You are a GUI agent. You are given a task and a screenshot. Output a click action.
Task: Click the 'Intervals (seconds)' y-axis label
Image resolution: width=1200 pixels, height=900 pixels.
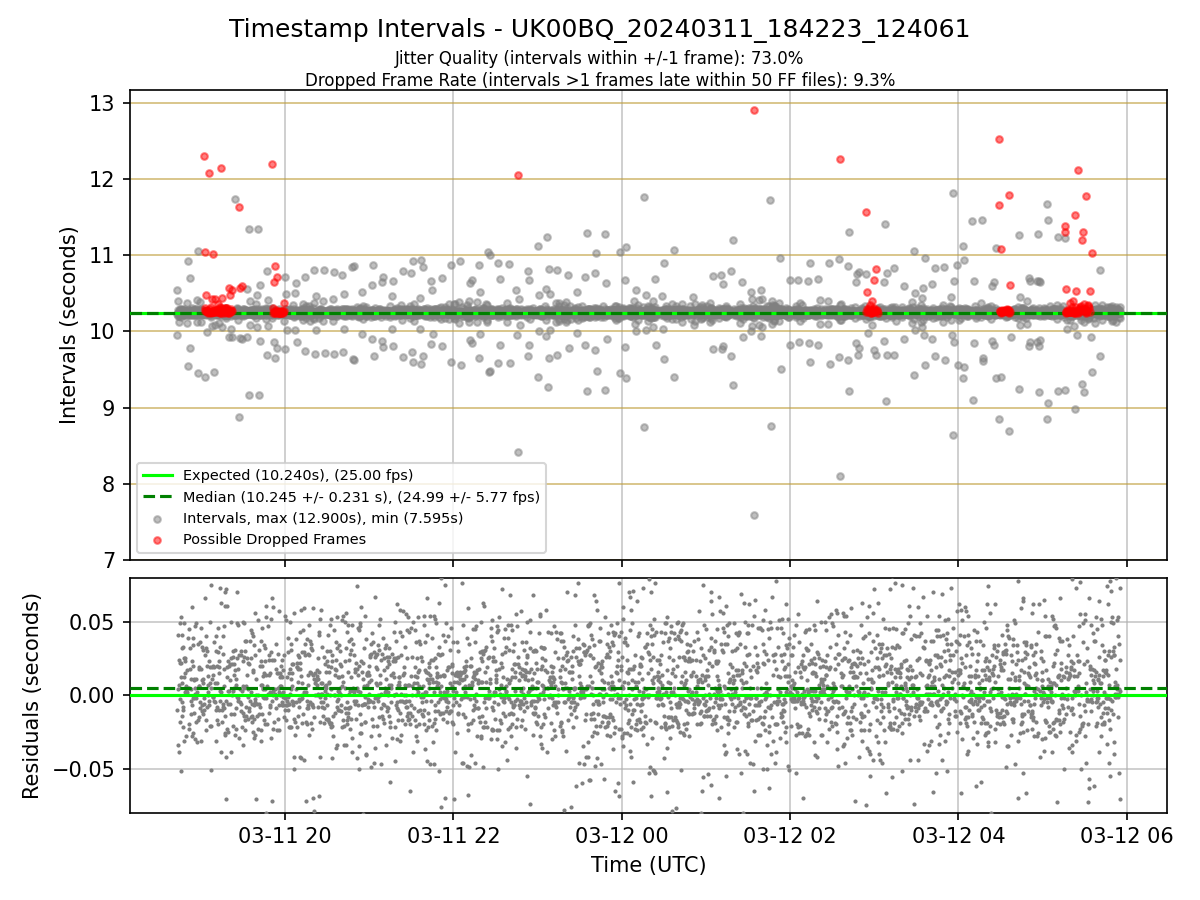69,325
